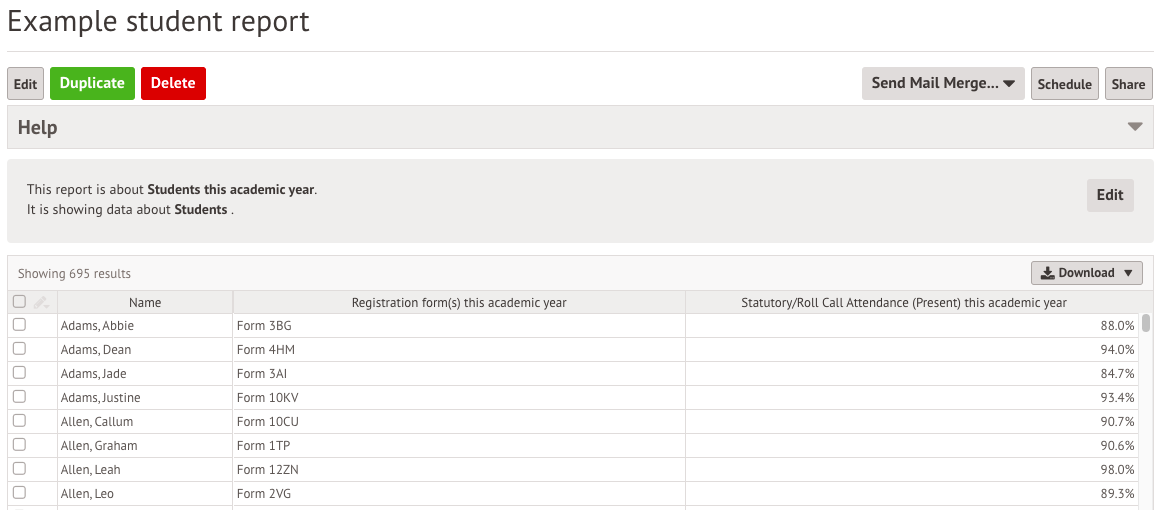Click the pencil edit icon in table header
Screen dimensions: 1158x510
41,303
